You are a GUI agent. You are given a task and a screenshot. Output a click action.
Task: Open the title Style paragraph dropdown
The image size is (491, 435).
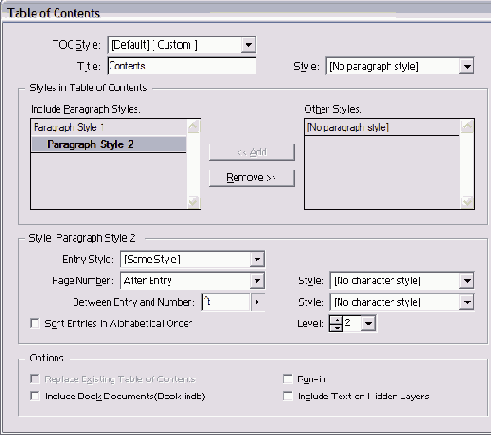coord(400,66)
